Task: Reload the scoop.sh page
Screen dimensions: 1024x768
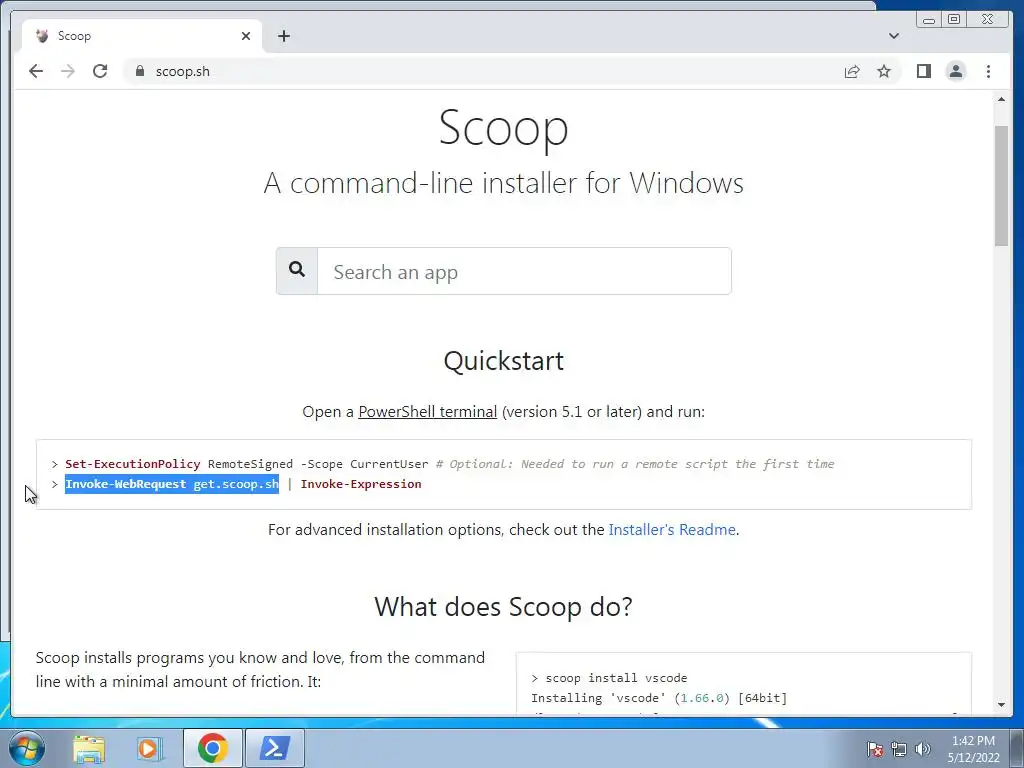Action: [x=100, y=71]
